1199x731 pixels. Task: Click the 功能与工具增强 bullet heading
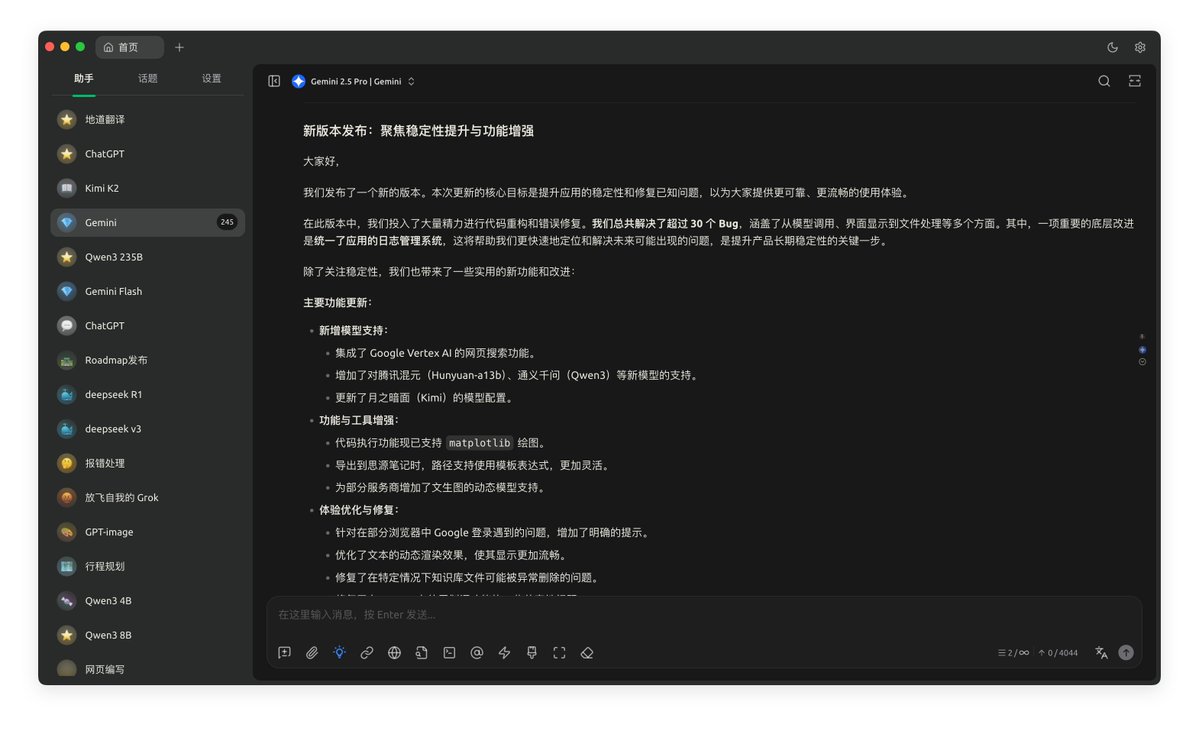coord(359,421)
